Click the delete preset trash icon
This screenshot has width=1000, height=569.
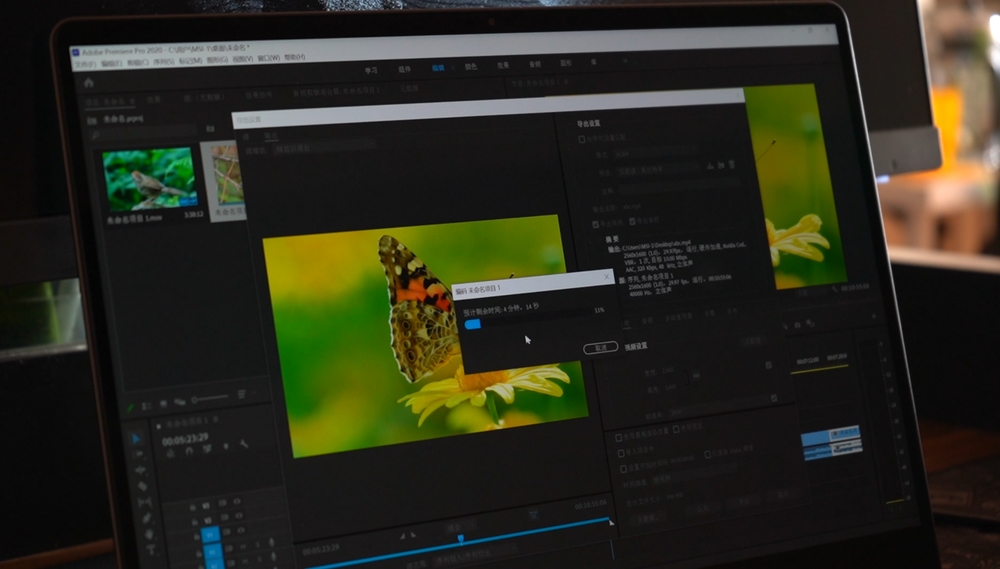click(x=732, y=165)
